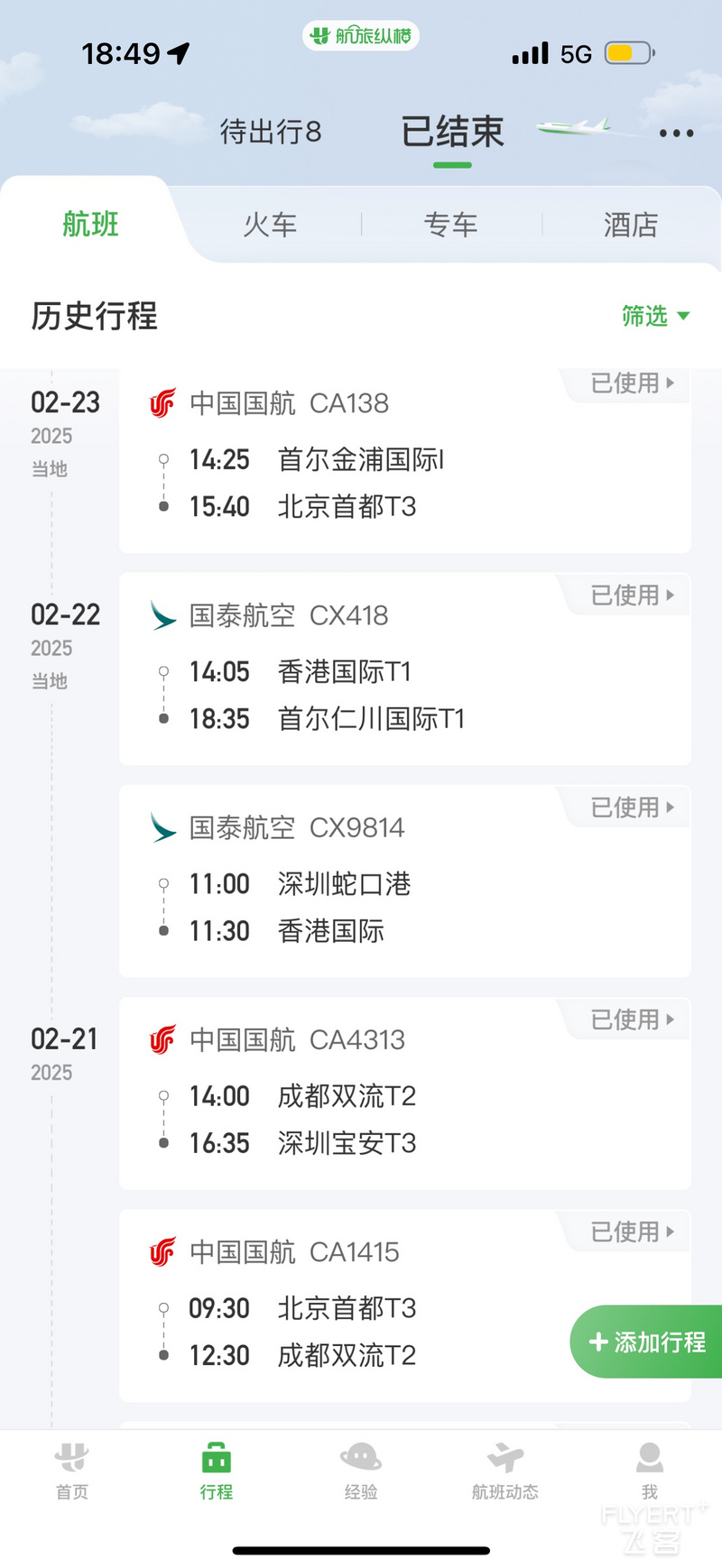The image size is (722, 1568).
Task: Select the 酒店 tab
Action: click(631, 225)
